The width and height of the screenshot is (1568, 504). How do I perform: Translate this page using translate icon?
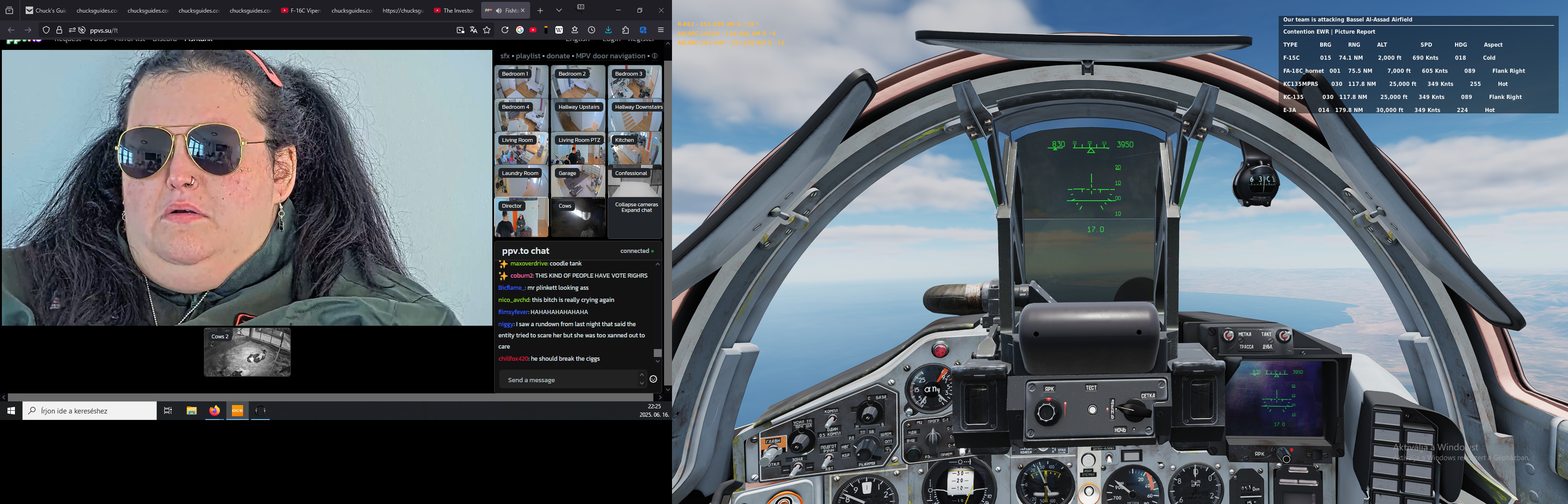[x=474, y=30]
